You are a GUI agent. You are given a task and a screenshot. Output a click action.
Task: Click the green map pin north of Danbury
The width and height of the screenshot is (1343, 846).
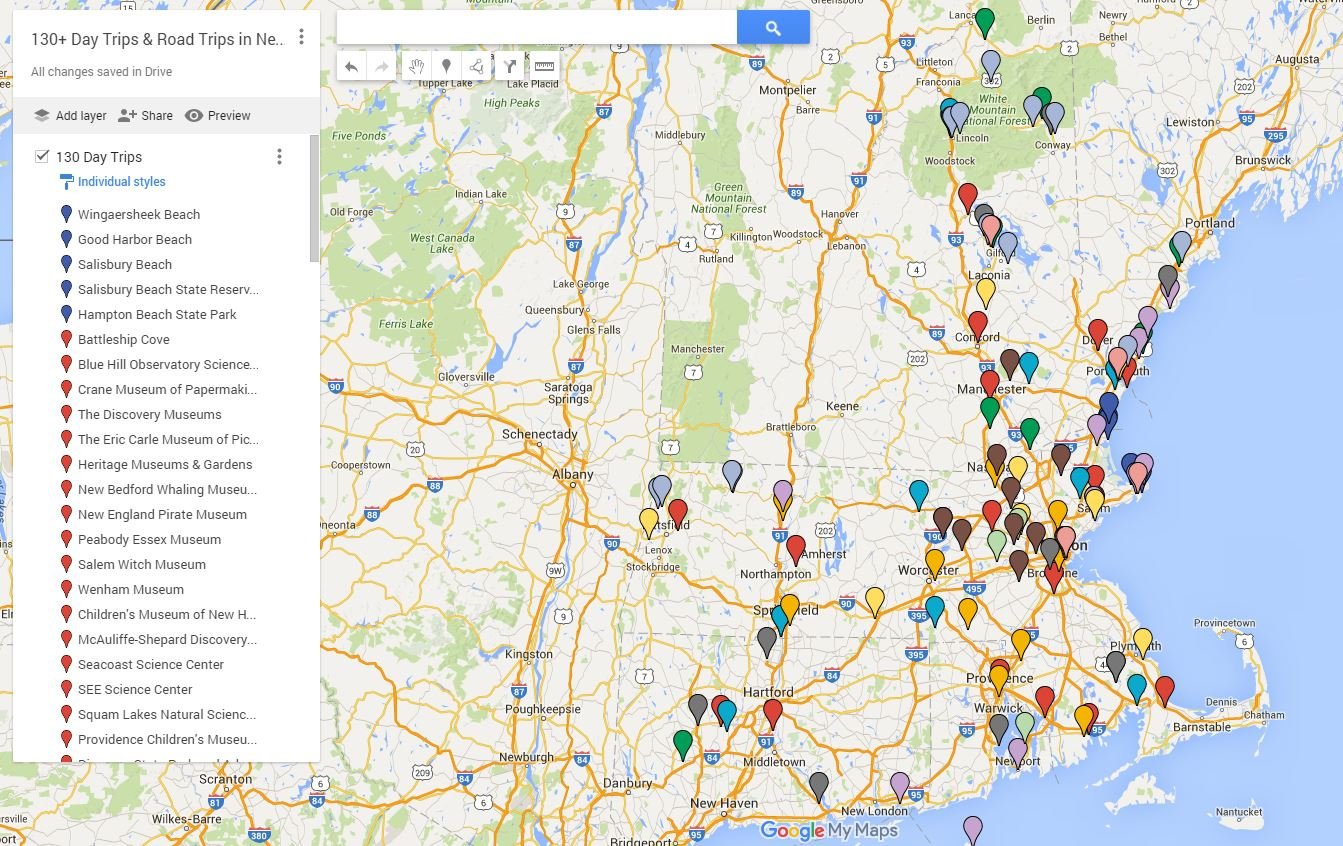click(x=683, y=744)
